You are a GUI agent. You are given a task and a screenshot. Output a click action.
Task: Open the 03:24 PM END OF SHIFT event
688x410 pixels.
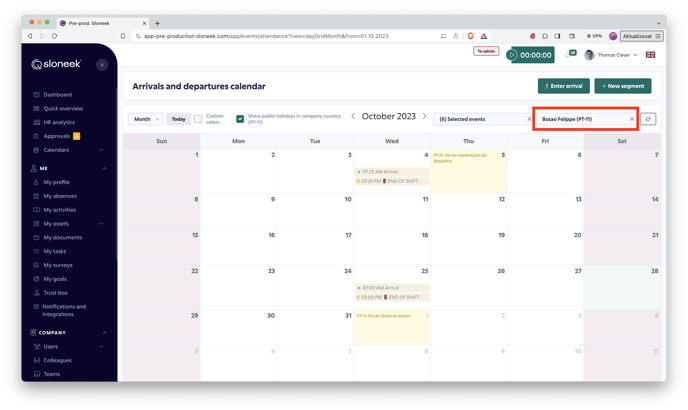[x=392, y=181]
